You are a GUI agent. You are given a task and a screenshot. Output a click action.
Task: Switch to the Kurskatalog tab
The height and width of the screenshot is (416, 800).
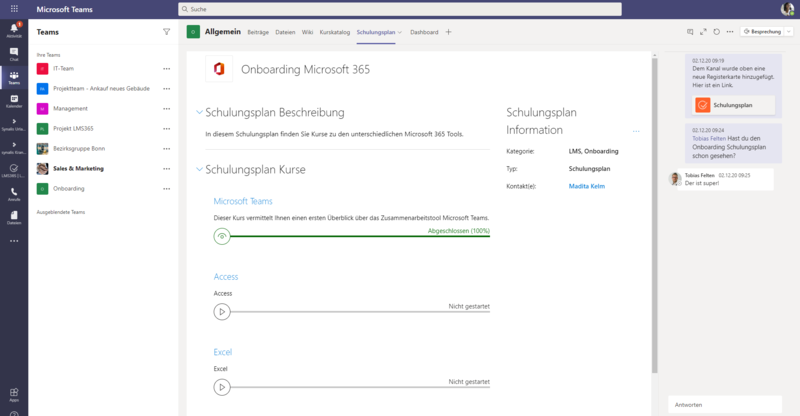click(x=335, y=32)
